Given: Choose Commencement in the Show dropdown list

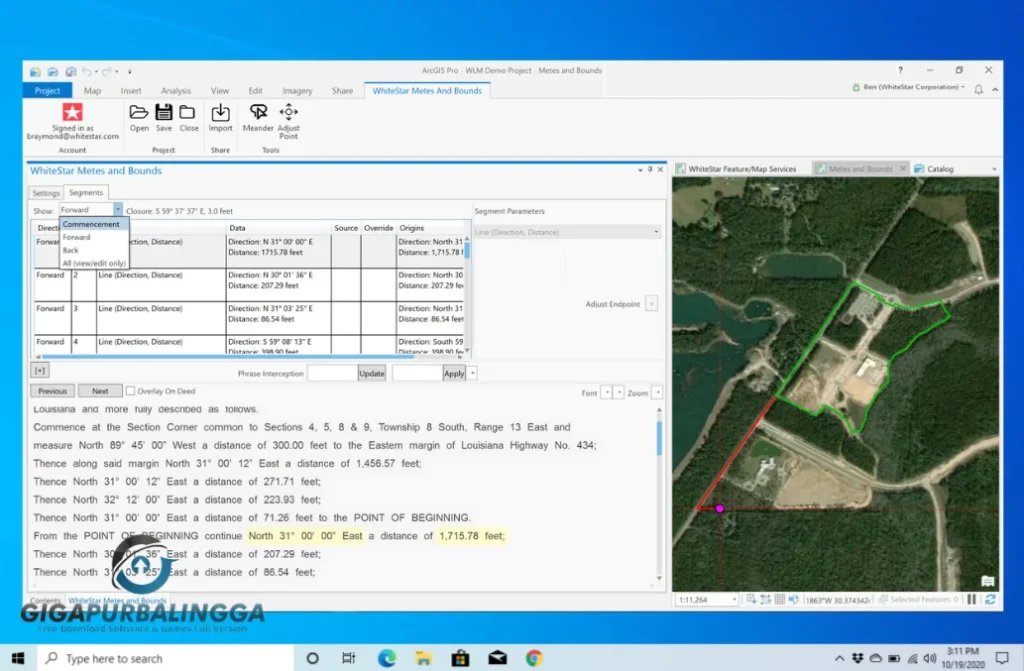Looking at the screenshot, I should click(x=91, y=224).
